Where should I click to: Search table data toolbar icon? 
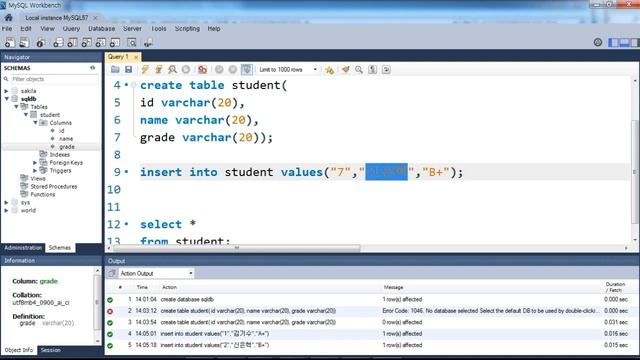pos(132,42)
